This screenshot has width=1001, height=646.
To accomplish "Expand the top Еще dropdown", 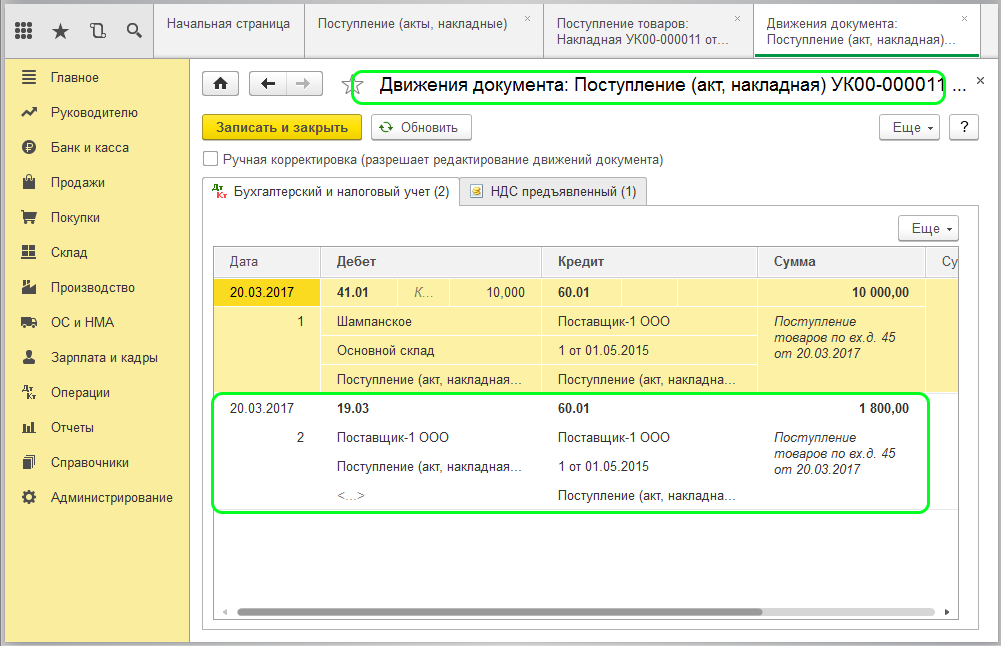I will point(909,127).
